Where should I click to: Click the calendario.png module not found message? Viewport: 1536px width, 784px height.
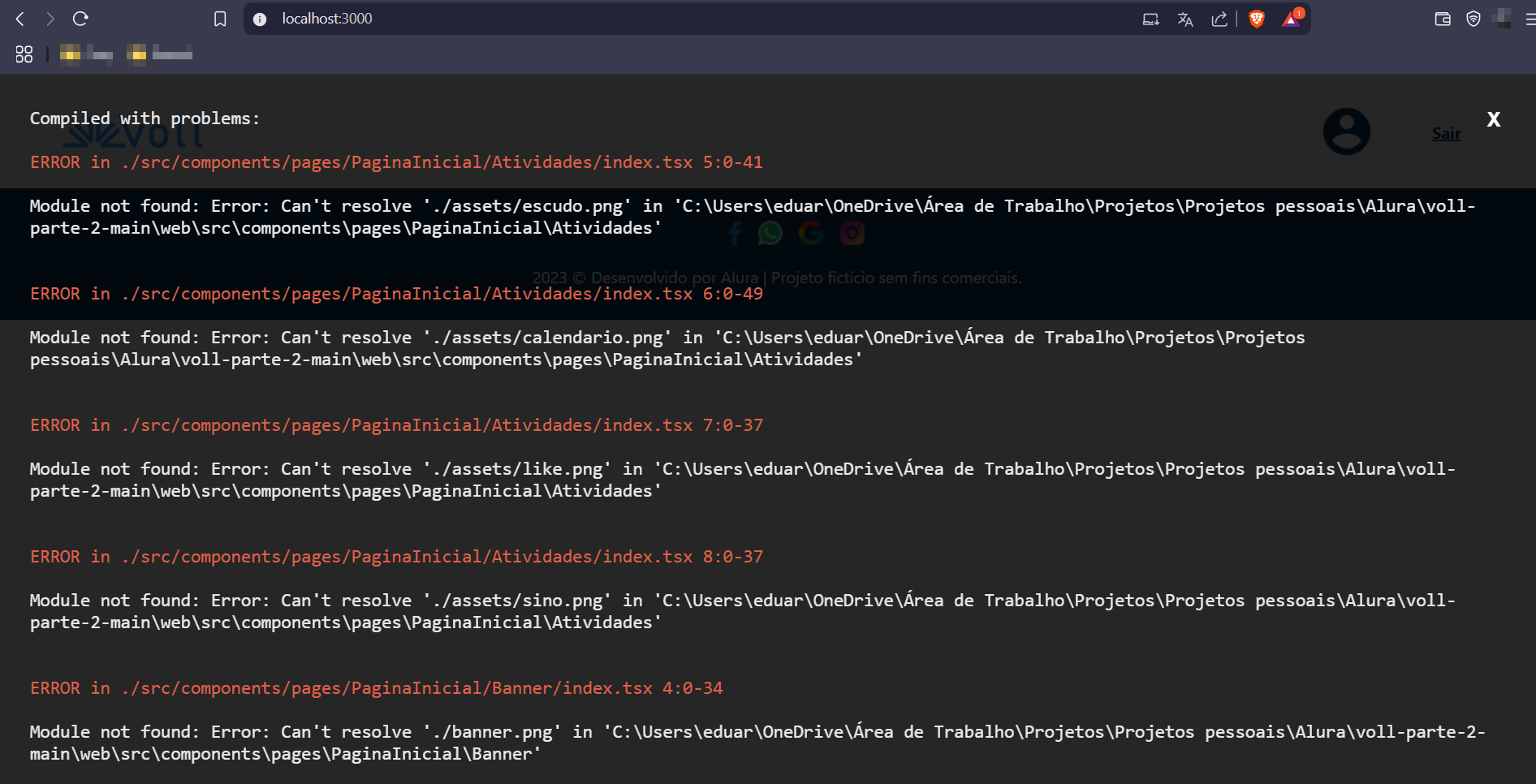(667, 348)
